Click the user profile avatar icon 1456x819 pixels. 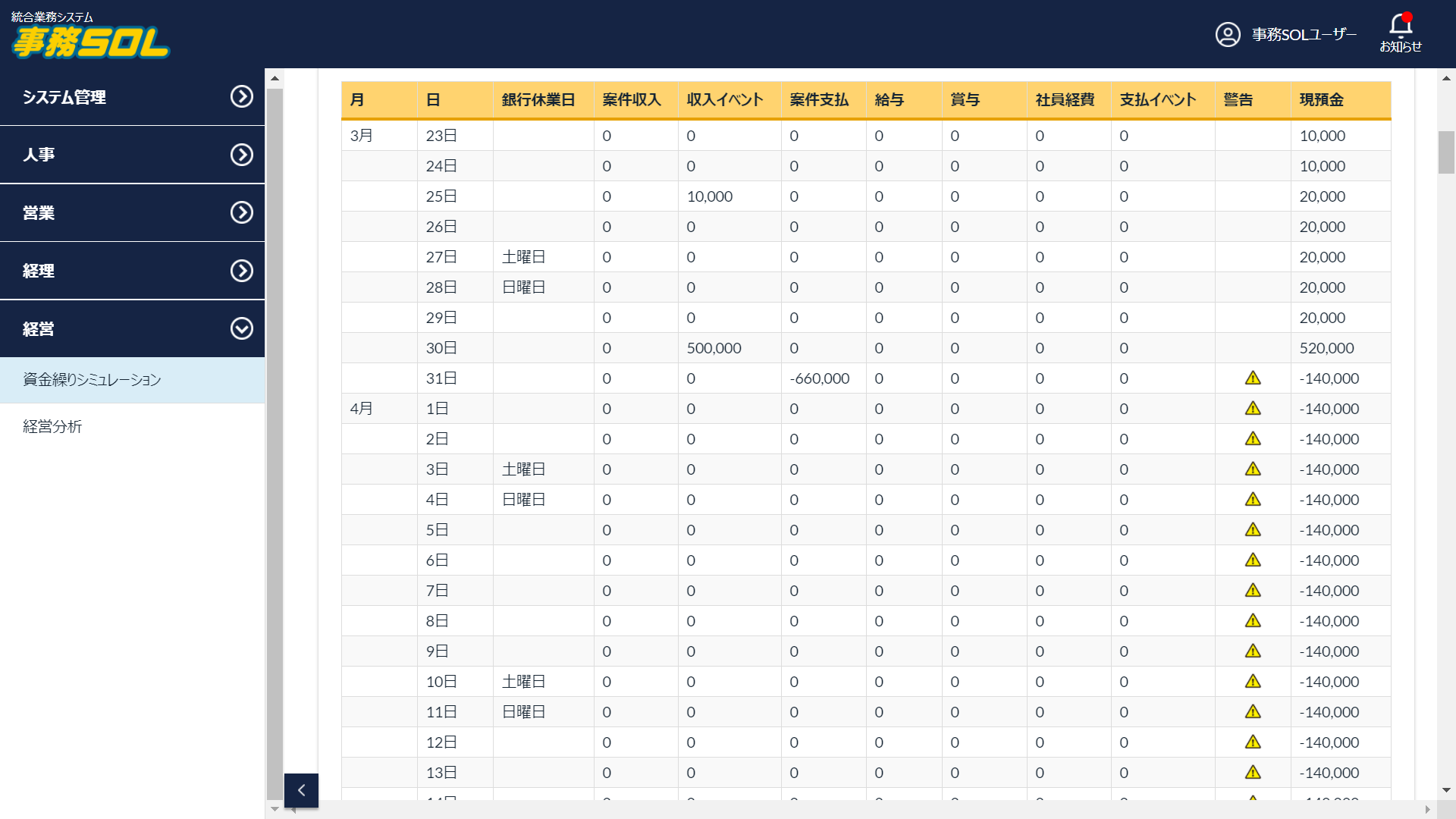(1228, 34)
